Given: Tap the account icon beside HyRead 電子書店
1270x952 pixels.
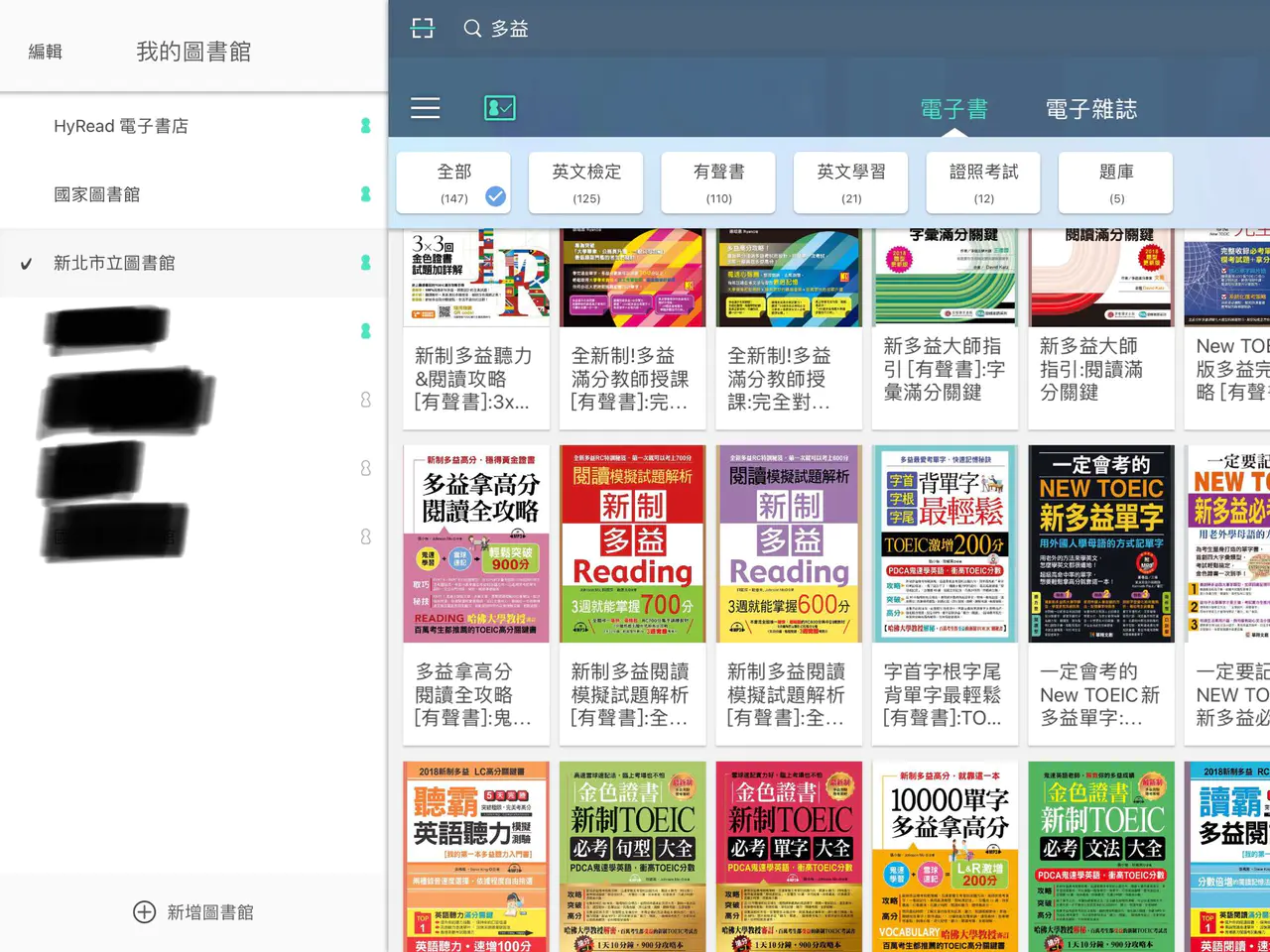Looking at the screenshot, I should pos(365,126).
